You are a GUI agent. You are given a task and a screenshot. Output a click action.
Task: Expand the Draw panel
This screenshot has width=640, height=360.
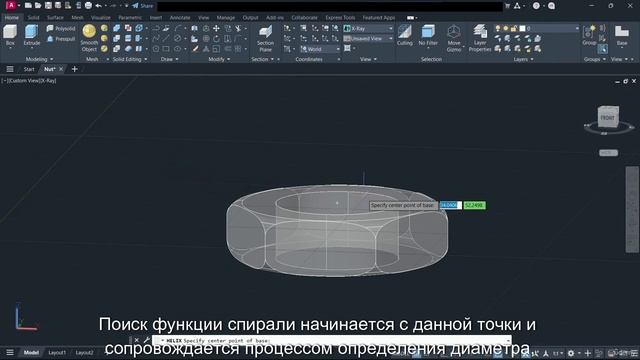[169, 59]
